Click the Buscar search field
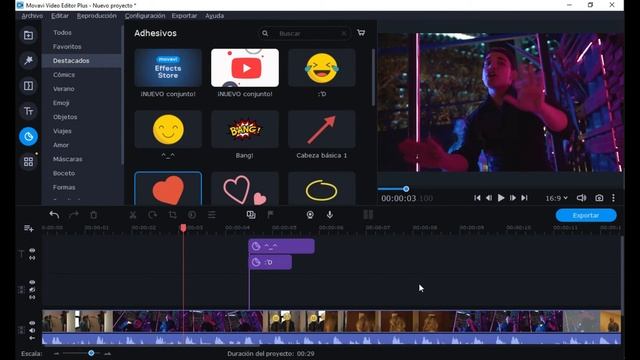This screenshot has width=640, height=360. pyautogui.click(x=304, y=33)
